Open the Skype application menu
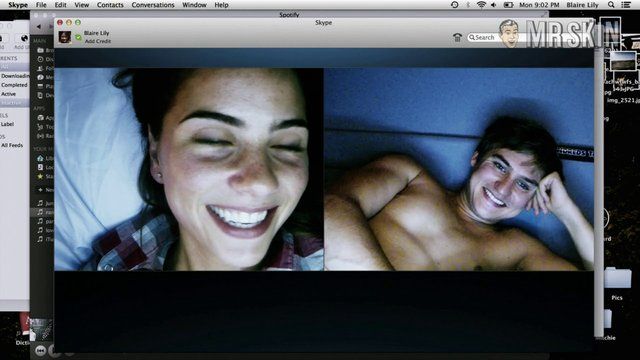Viewport: 640px width, 360px height. point(18,5)
